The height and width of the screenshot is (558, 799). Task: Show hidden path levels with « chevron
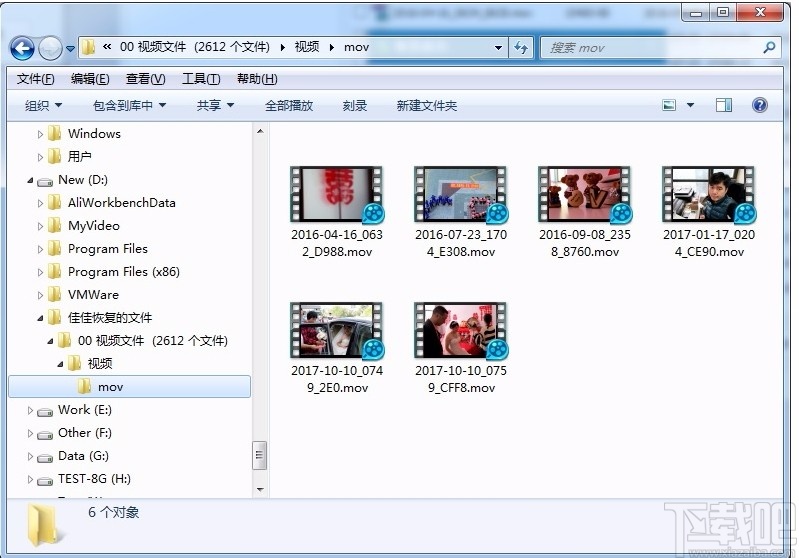click(x=106, y=47)
